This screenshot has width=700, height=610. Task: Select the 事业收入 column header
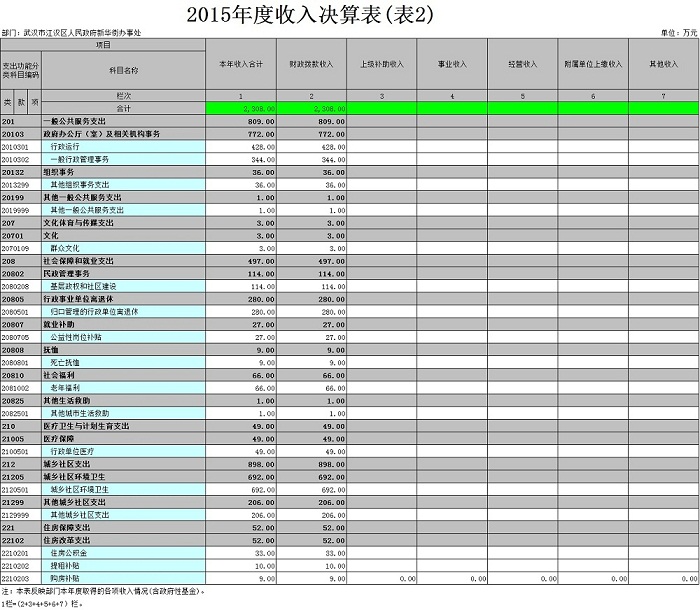[452, 64]
